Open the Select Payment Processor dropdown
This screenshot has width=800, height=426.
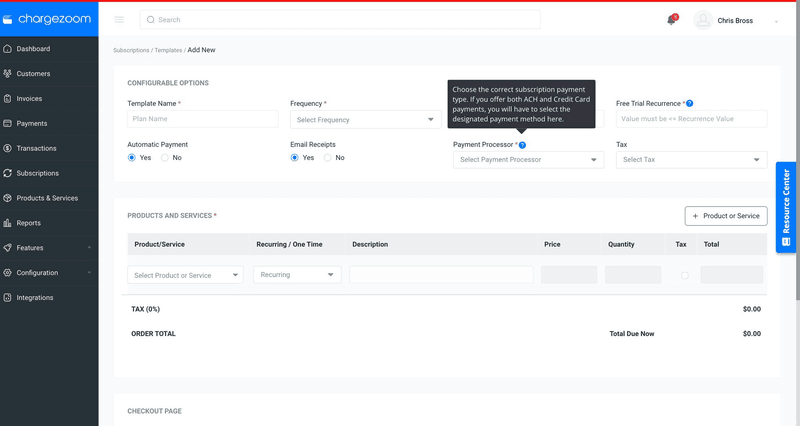[529, 160]
